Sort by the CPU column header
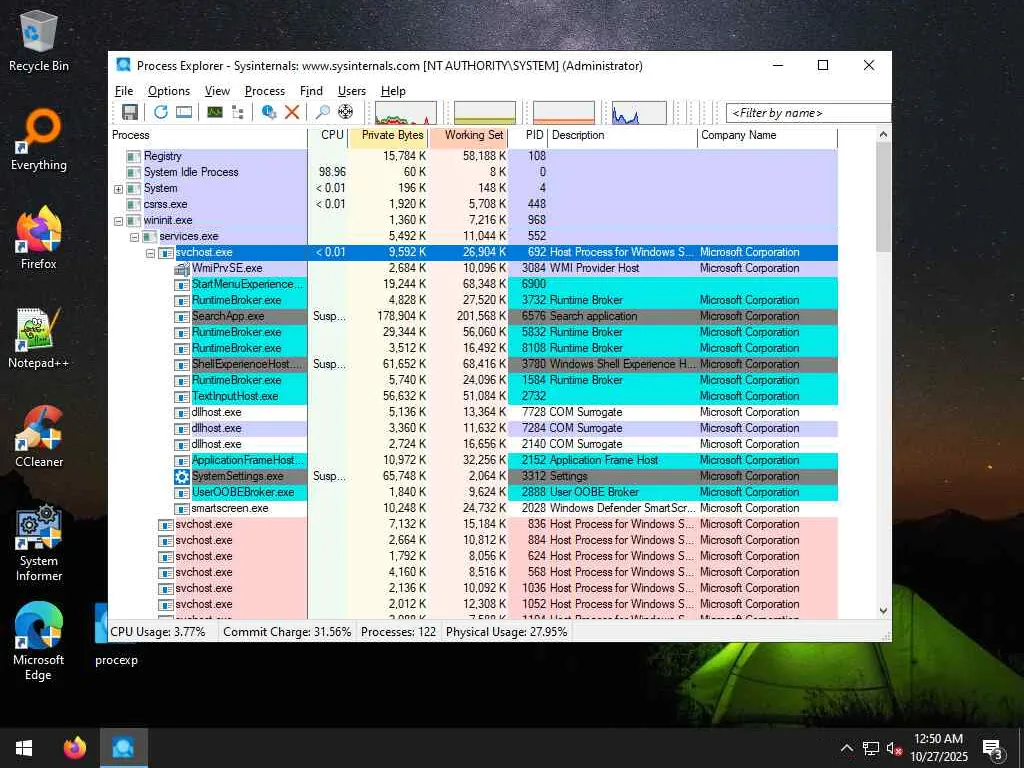This screenshot has height=768, width=1024. click(328, 135)
